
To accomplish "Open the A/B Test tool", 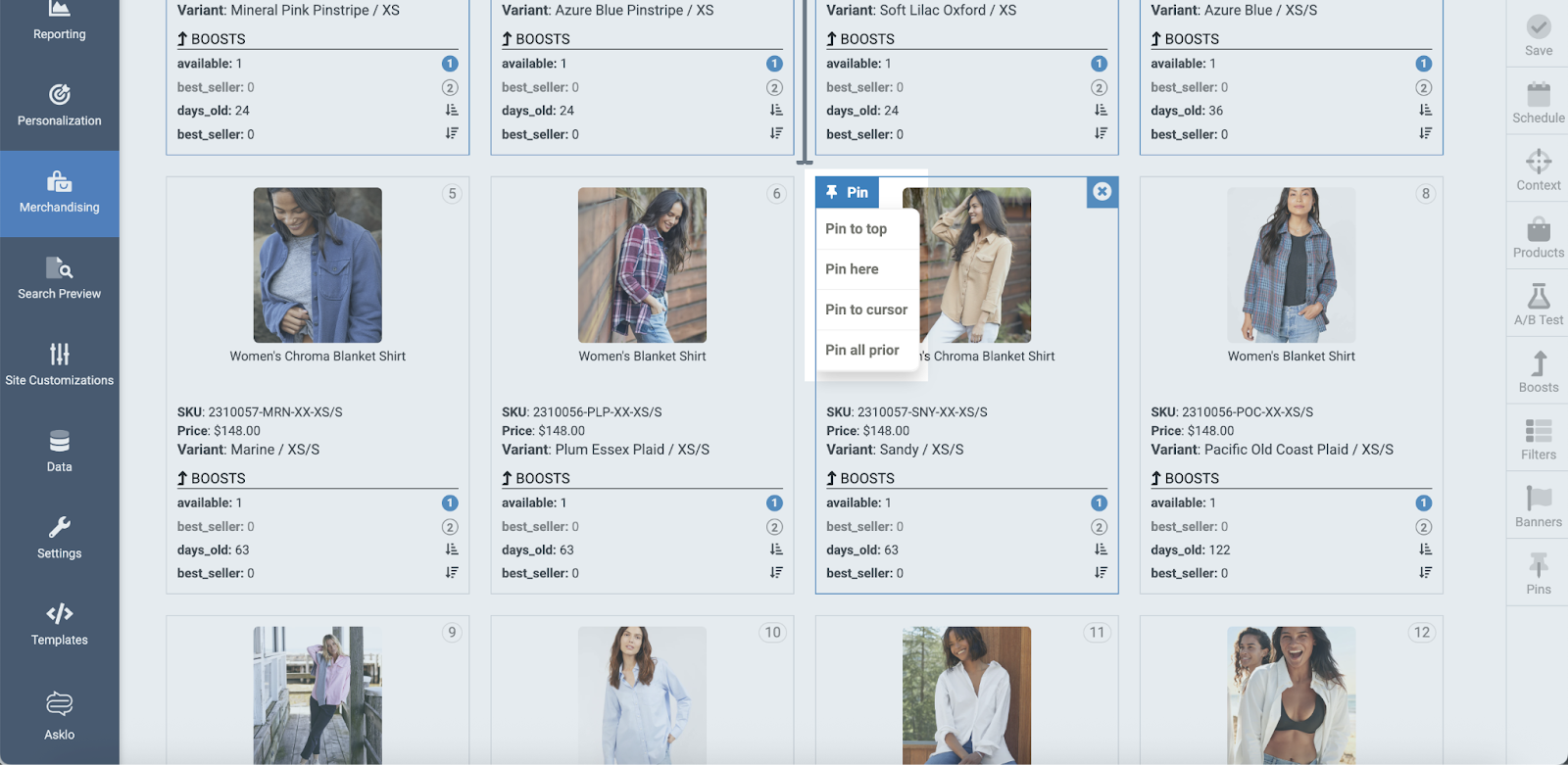I will (x=1538, y=305).
